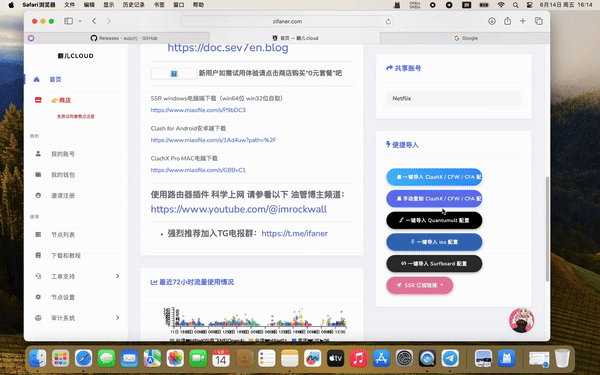Open Wi-Fi status in menu bar
This screenshot has height=375, width=600.
pyautogui.click(x=501, y=5)
